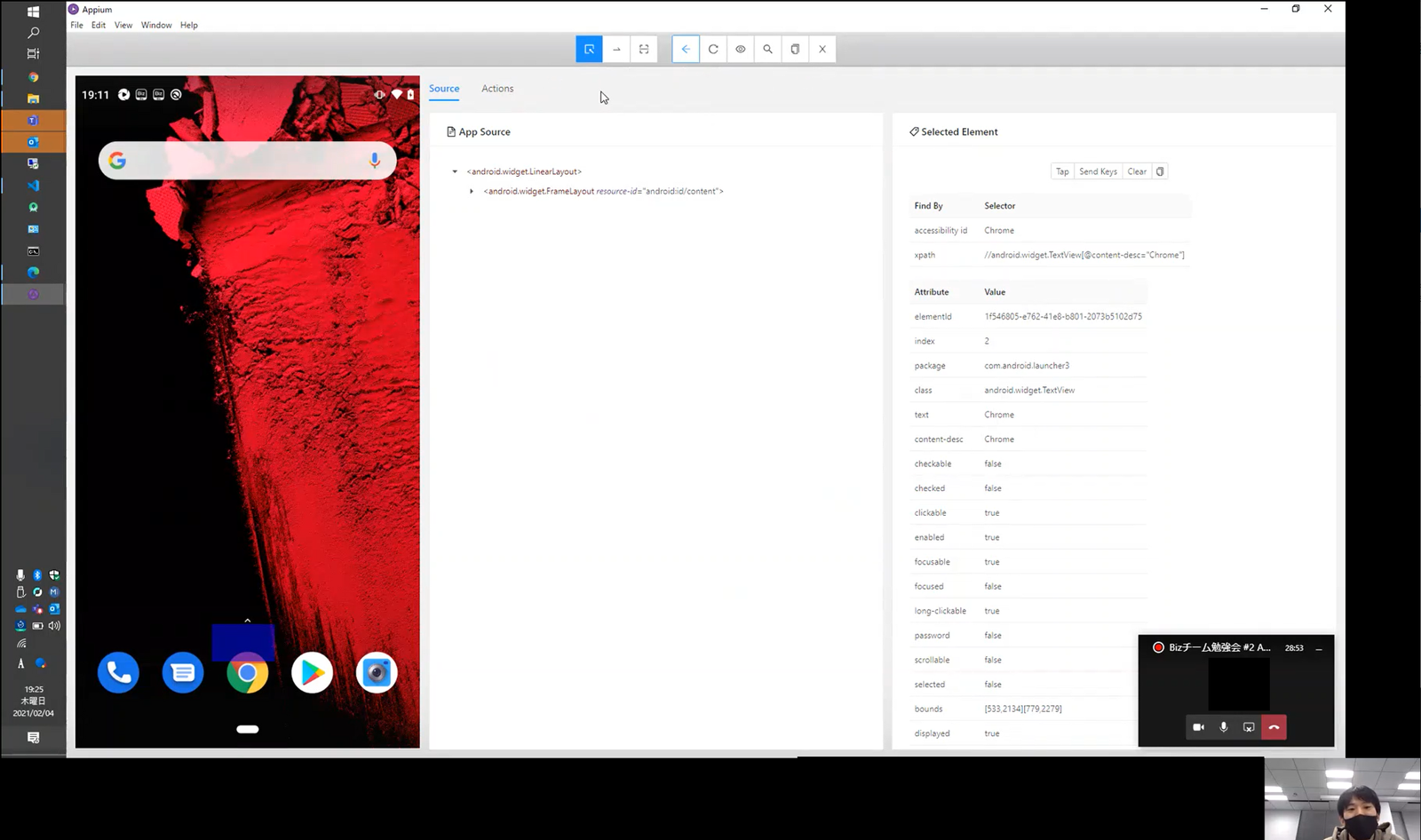This screenshot has height=840, width=1421.
Task: Open the Search for element tool
Action: pyautogui.click(x=767, y=49)
